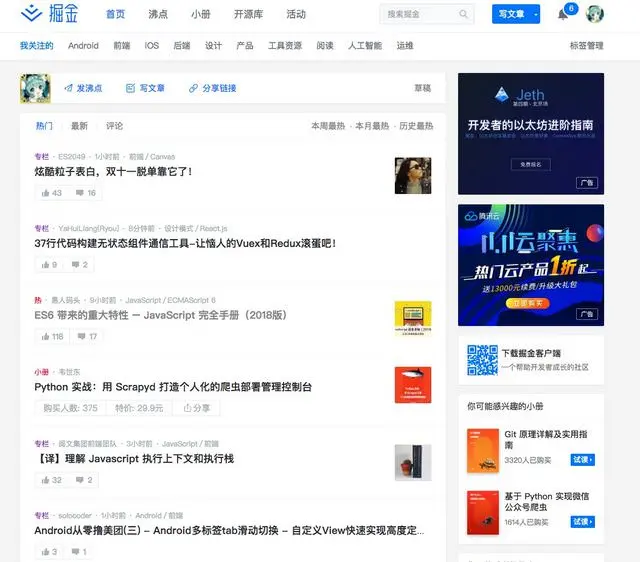Open author 惠人码头 profile
Viewport: 640px width, 562px height.
(65, 300)
